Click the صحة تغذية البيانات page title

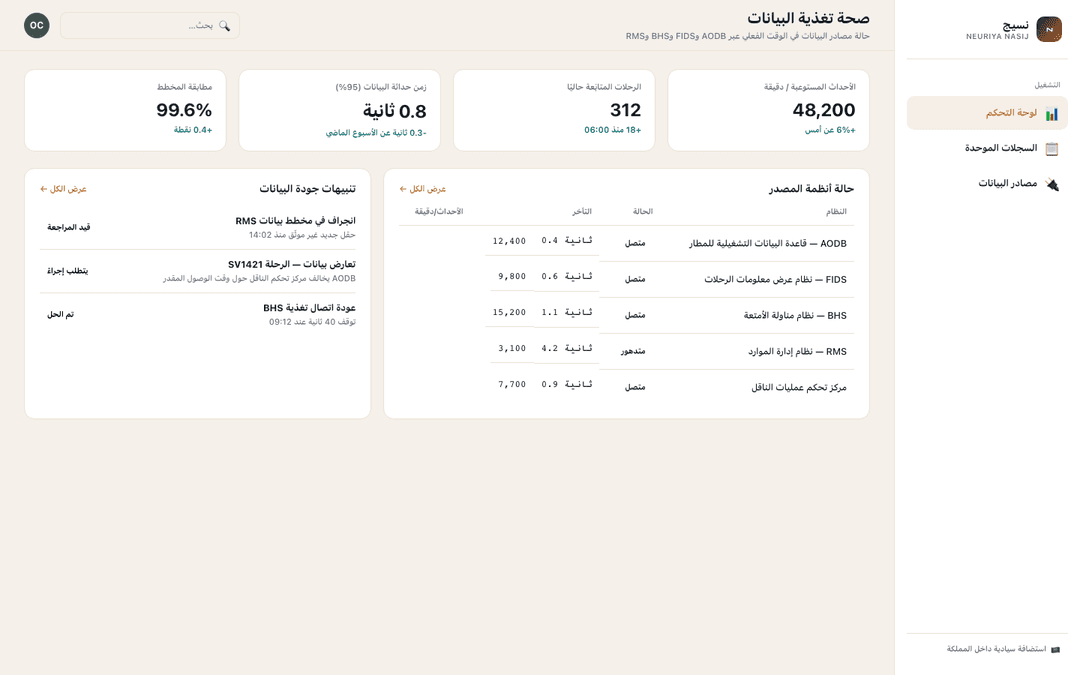coord(808,18)
